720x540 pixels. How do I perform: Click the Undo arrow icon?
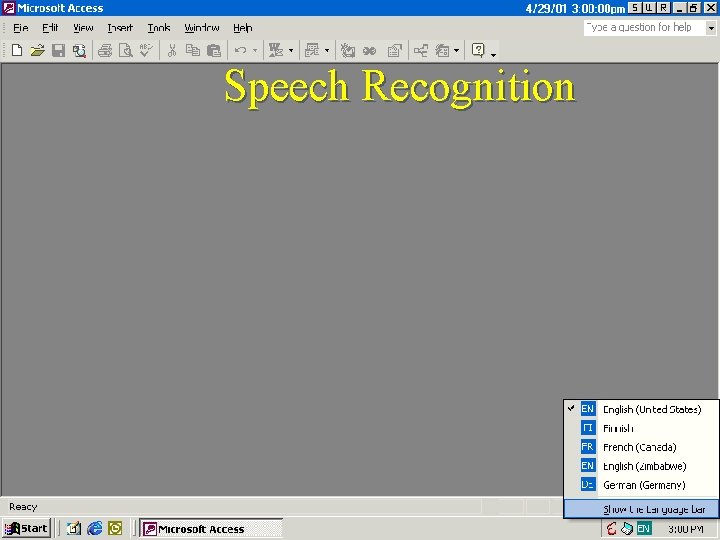[241, 50]
